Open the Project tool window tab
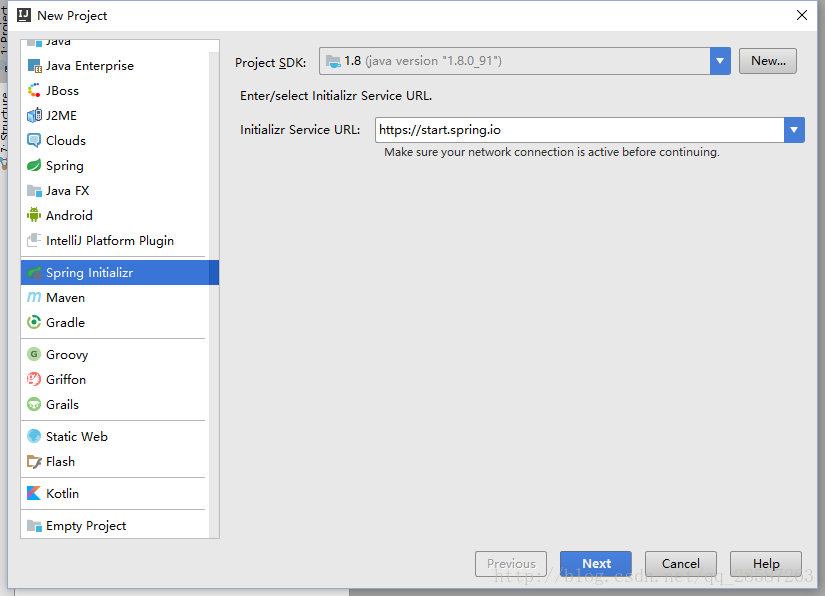The width and height of the screenshot is (825, 596). point(4,29)
